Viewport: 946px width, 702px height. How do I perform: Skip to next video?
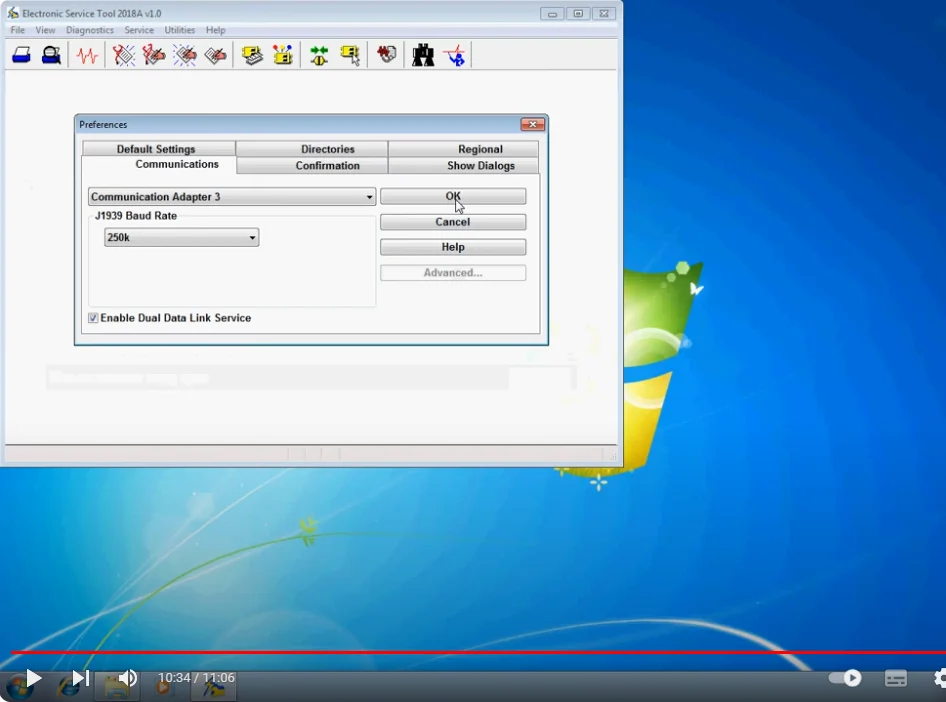click(81, 678)
